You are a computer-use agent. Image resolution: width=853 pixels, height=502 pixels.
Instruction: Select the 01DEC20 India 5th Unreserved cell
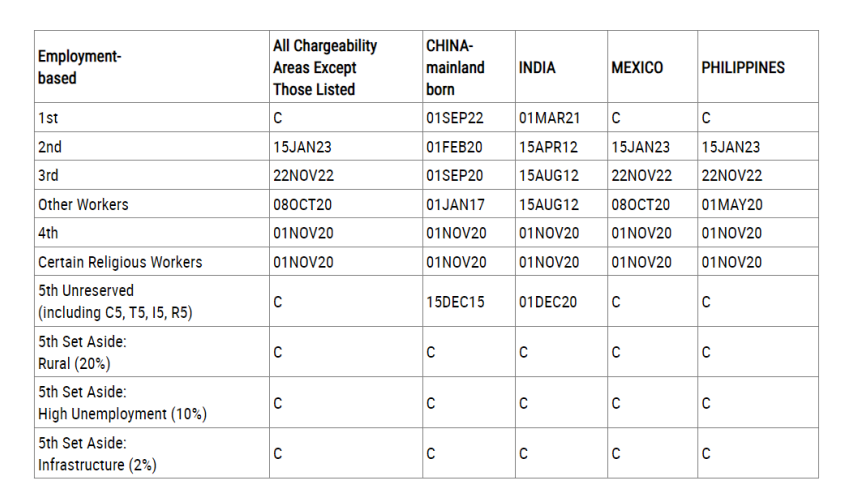pos(548,302)
